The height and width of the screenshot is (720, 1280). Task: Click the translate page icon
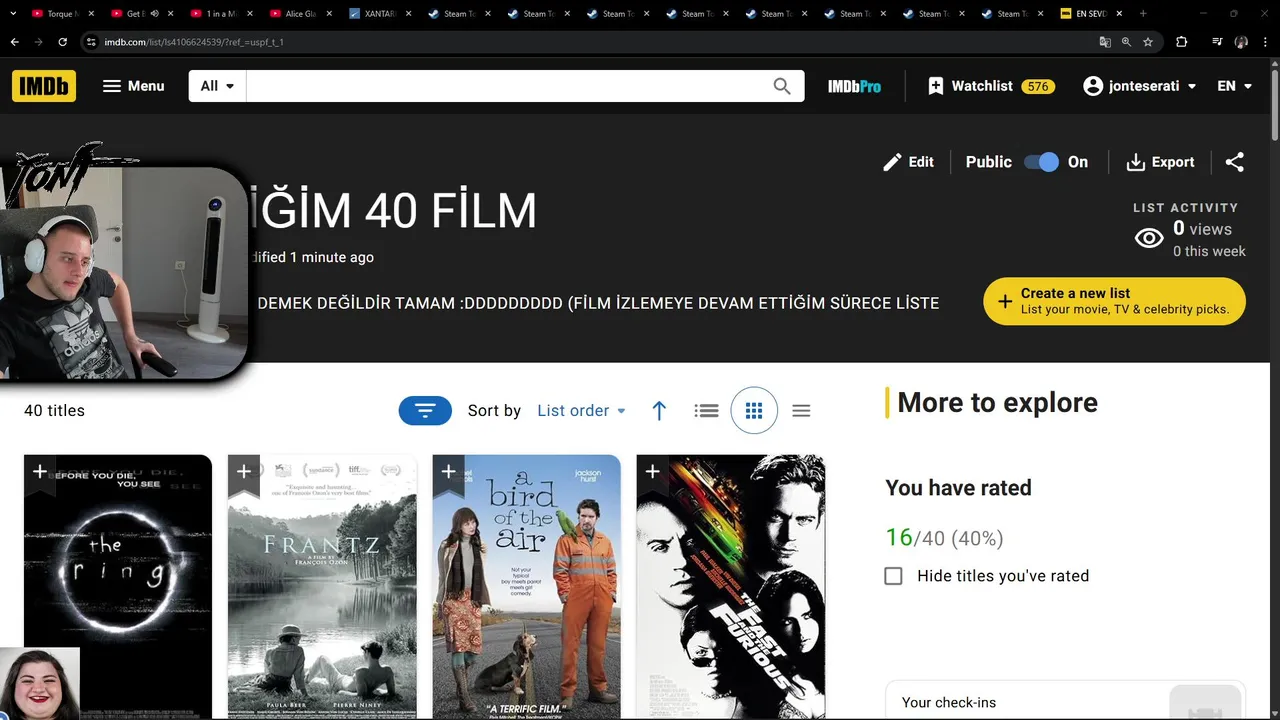click(1105, 42)
